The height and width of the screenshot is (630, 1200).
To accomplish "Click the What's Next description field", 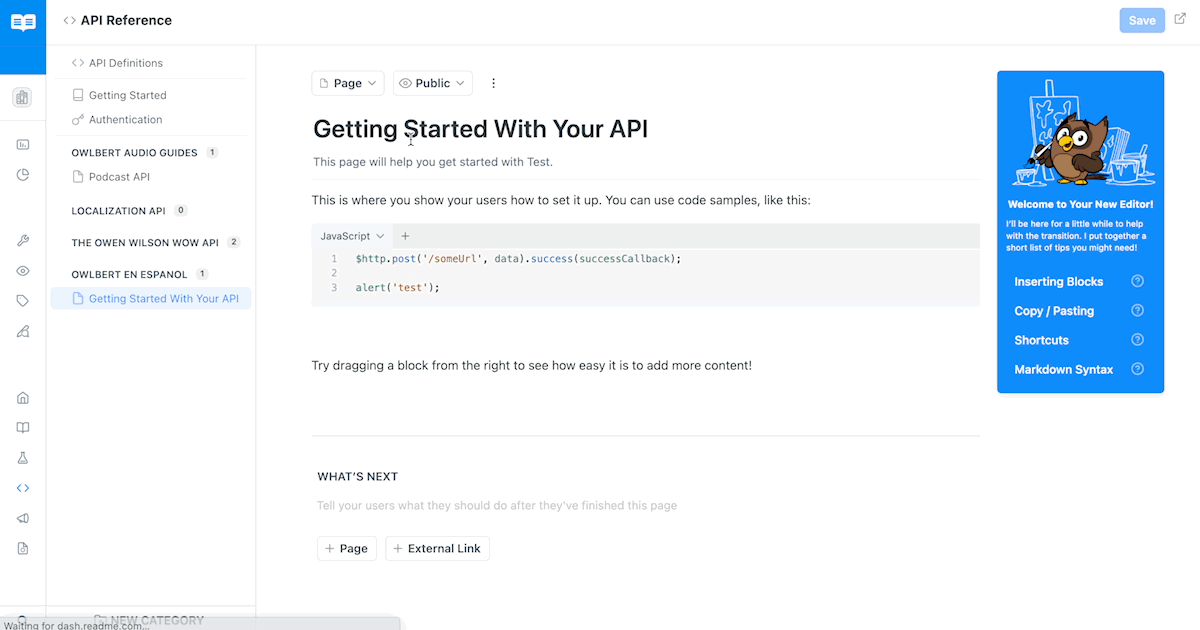I will [x=497, y=505].
